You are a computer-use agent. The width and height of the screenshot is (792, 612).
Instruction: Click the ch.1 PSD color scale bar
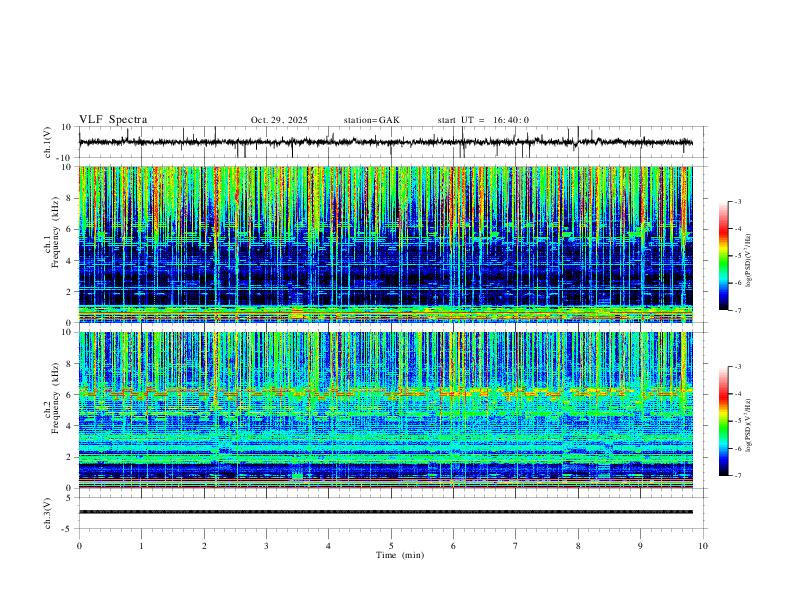[x=723, y=256]
